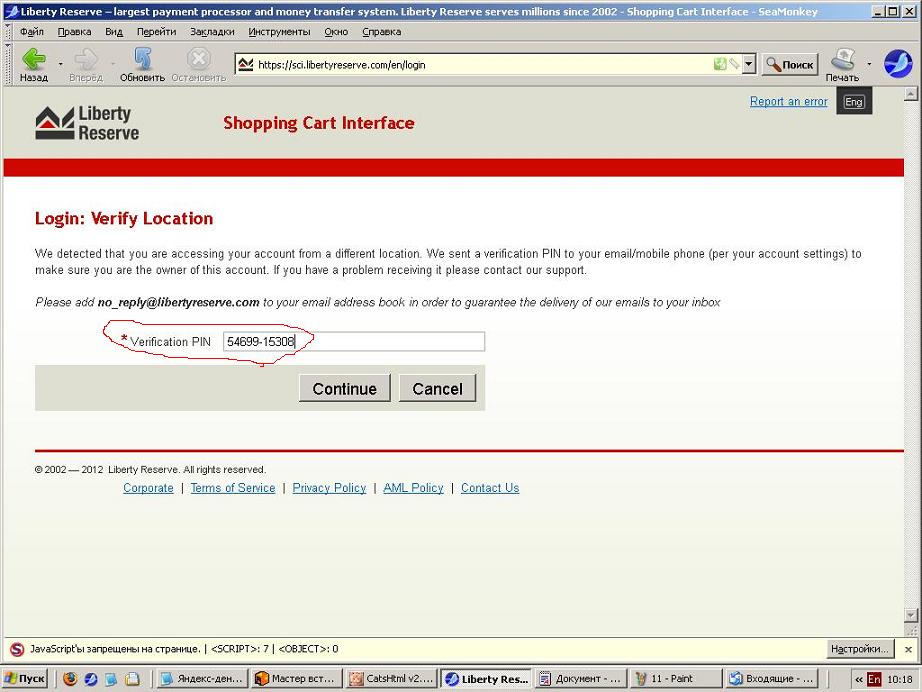
Task: Click the Остановить stop icon
Action: [199, 65]
